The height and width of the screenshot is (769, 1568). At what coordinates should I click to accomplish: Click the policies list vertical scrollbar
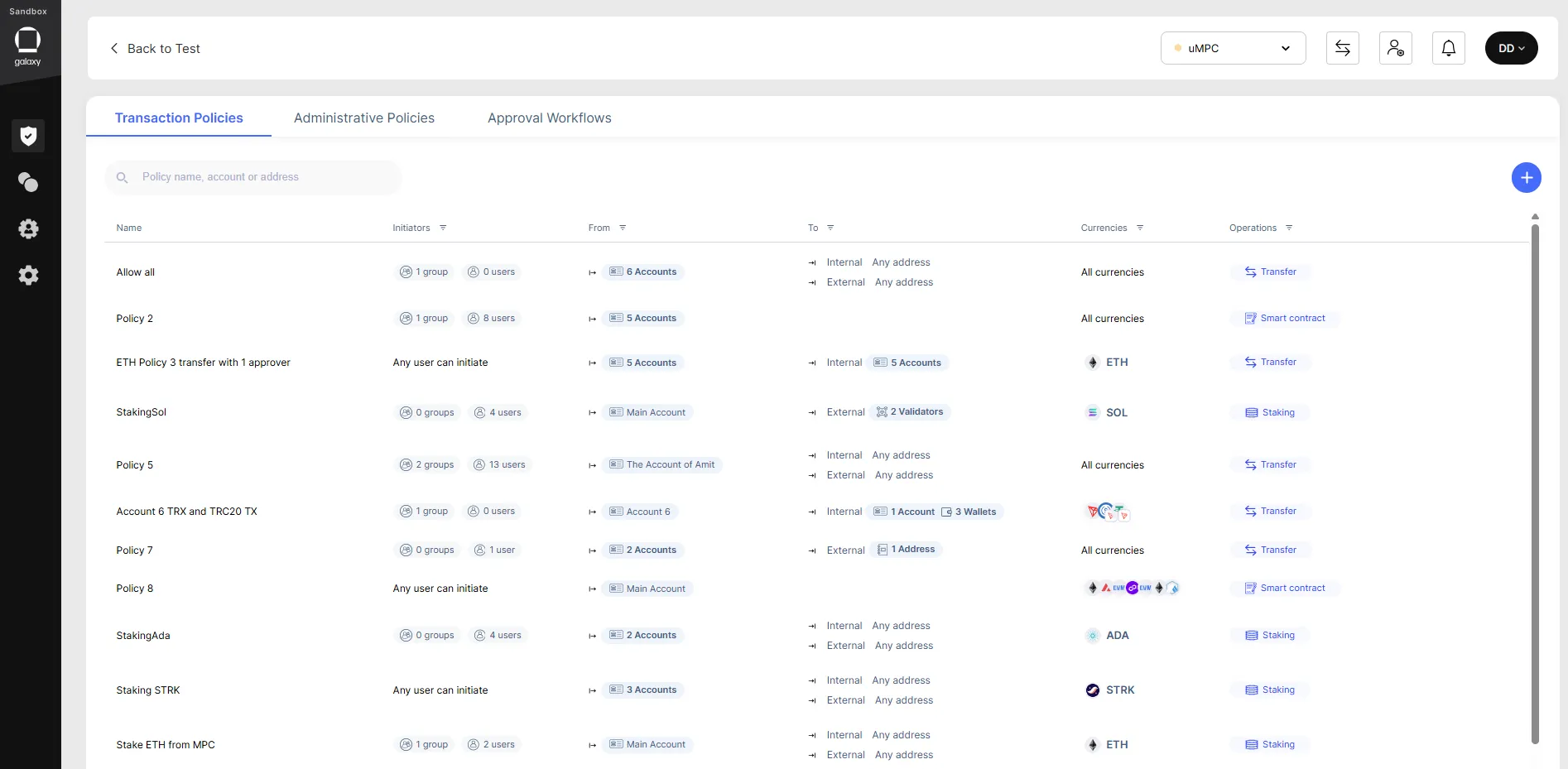pyautogui.click(x=1535, y=483)
